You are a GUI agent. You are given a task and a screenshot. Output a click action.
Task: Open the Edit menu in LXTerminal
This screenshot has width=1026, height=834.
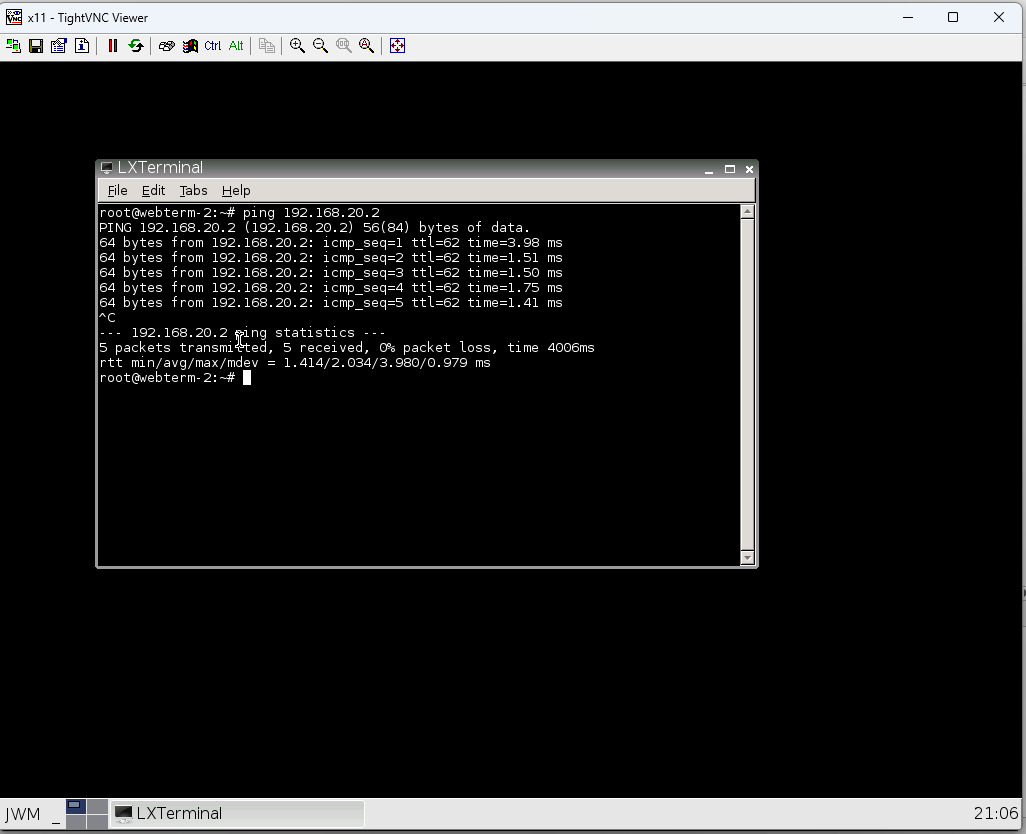(x=153, y=191)
